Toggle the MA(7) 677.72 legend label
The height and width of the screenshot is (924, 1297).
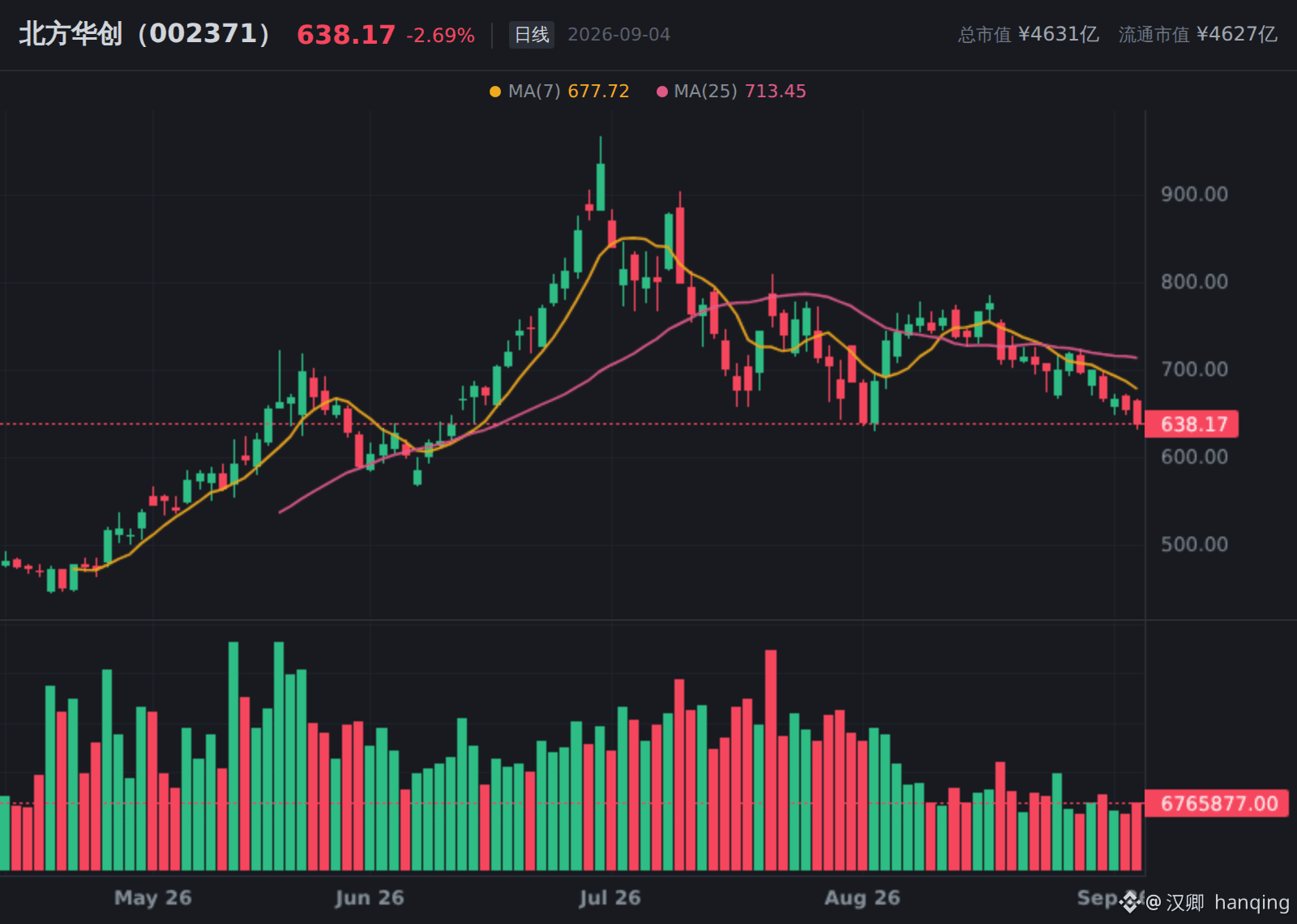coord(568,92)
